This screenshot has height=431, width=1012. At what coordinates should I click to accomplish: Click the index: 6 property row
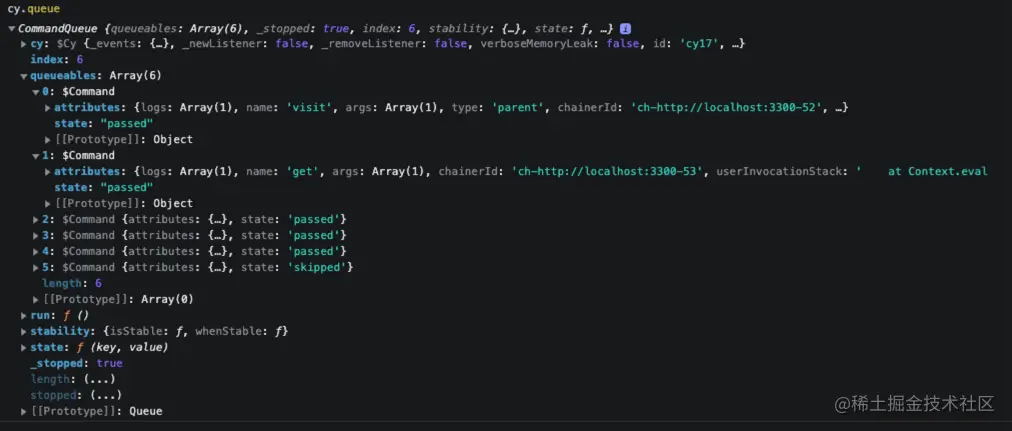click(x=57, y=59)
